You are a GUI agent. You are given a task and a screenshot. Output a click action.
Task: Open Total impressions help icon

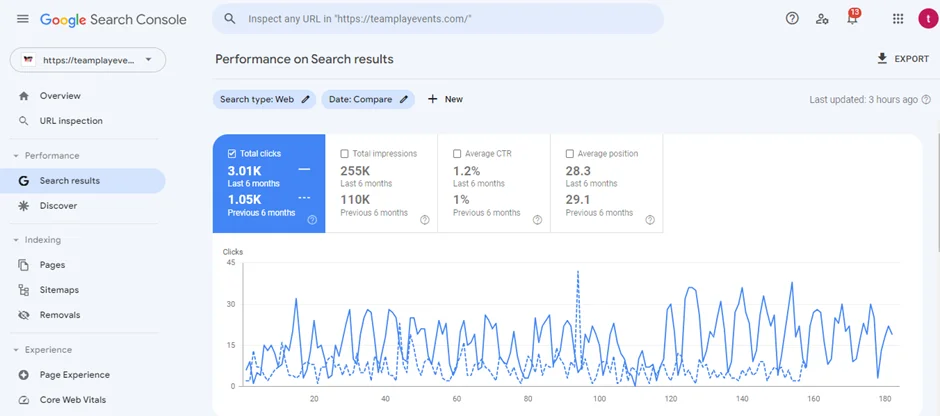425,220
